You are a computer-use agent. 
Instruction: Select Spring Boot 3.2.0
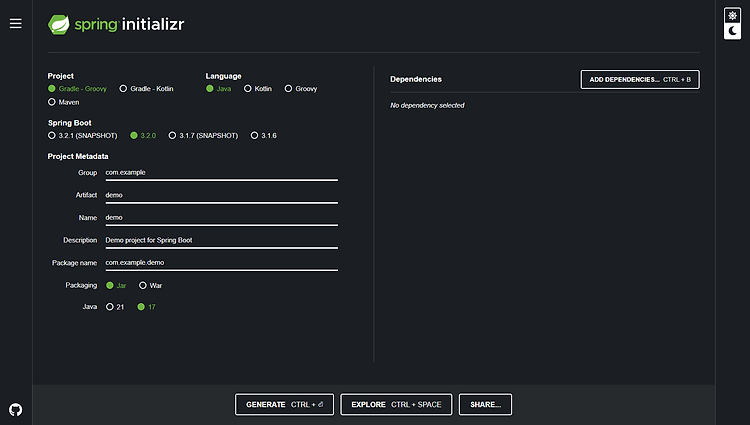(x=143, y=135)
